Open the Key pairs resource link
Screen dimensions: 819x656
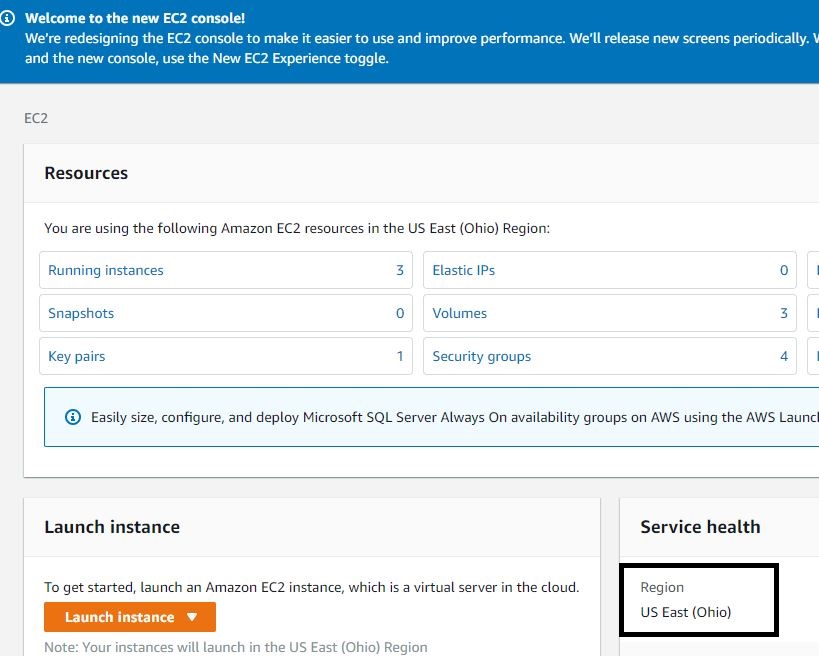click(76, 356)
